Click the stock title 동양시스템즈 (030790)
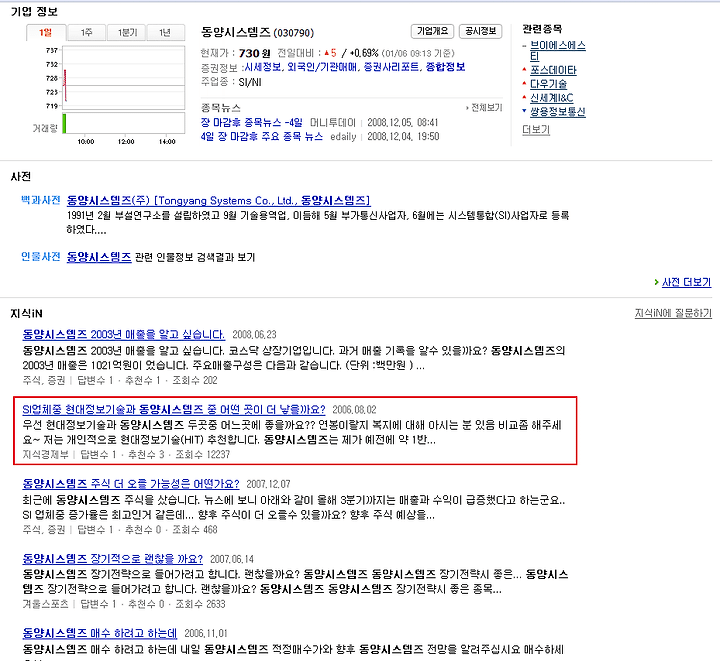Screen dimensions: 720x661 [x=257, y=33]
